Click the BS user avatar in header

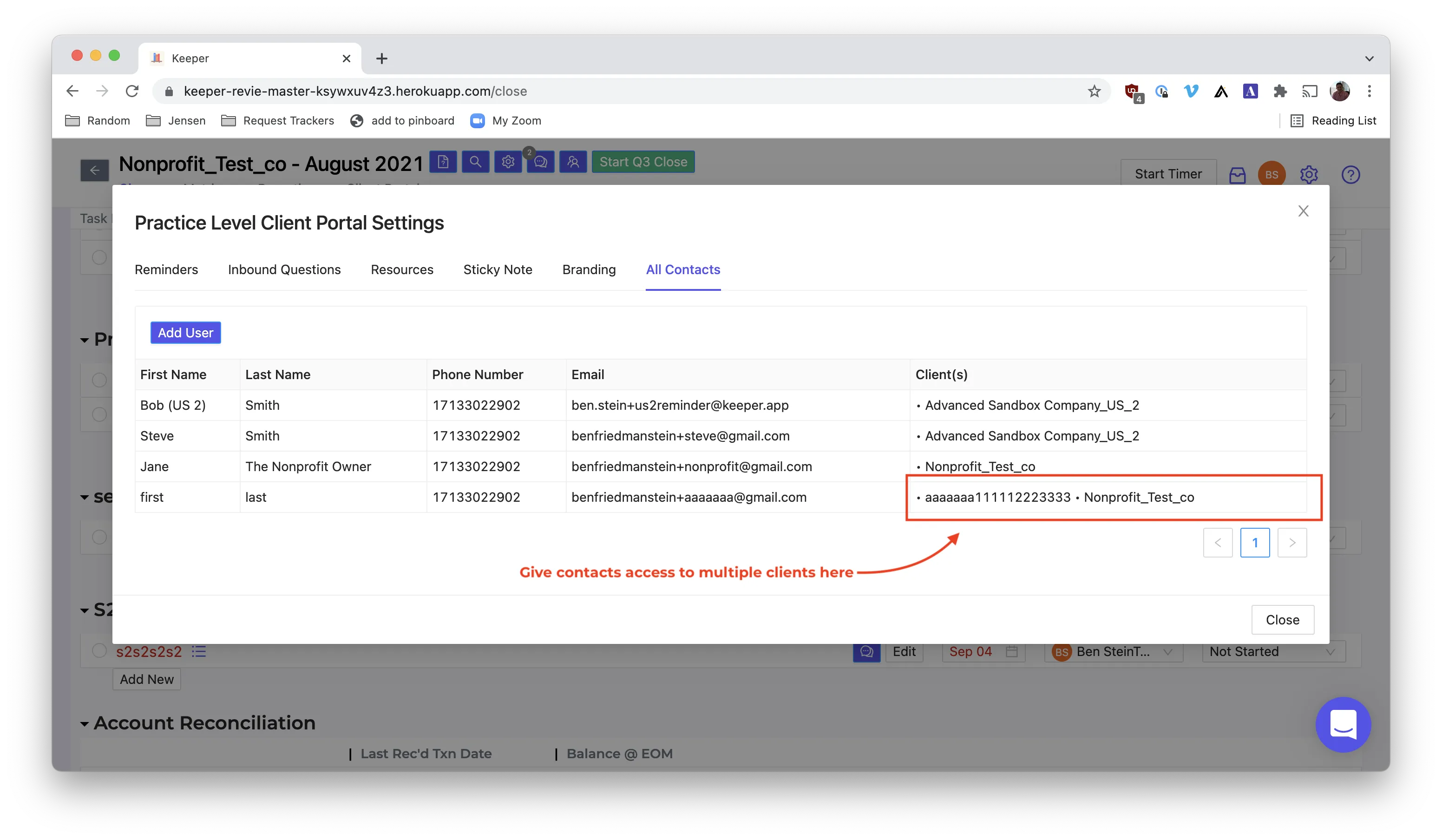[x=1272, y=175]
